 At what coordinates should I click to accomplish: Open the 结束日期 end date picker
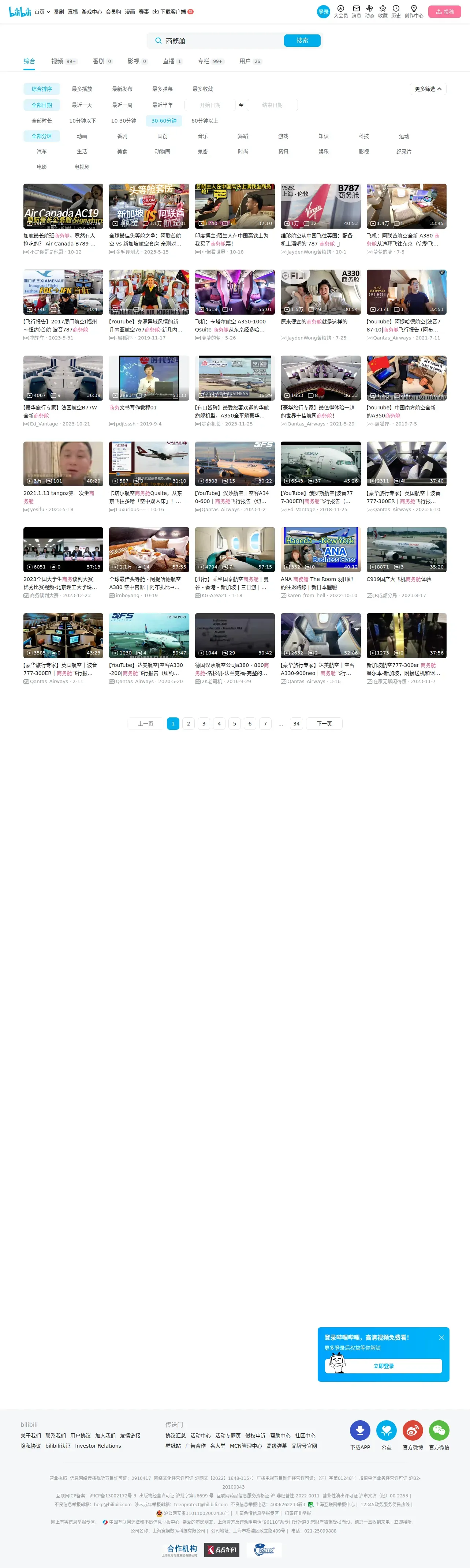point(272,105)
